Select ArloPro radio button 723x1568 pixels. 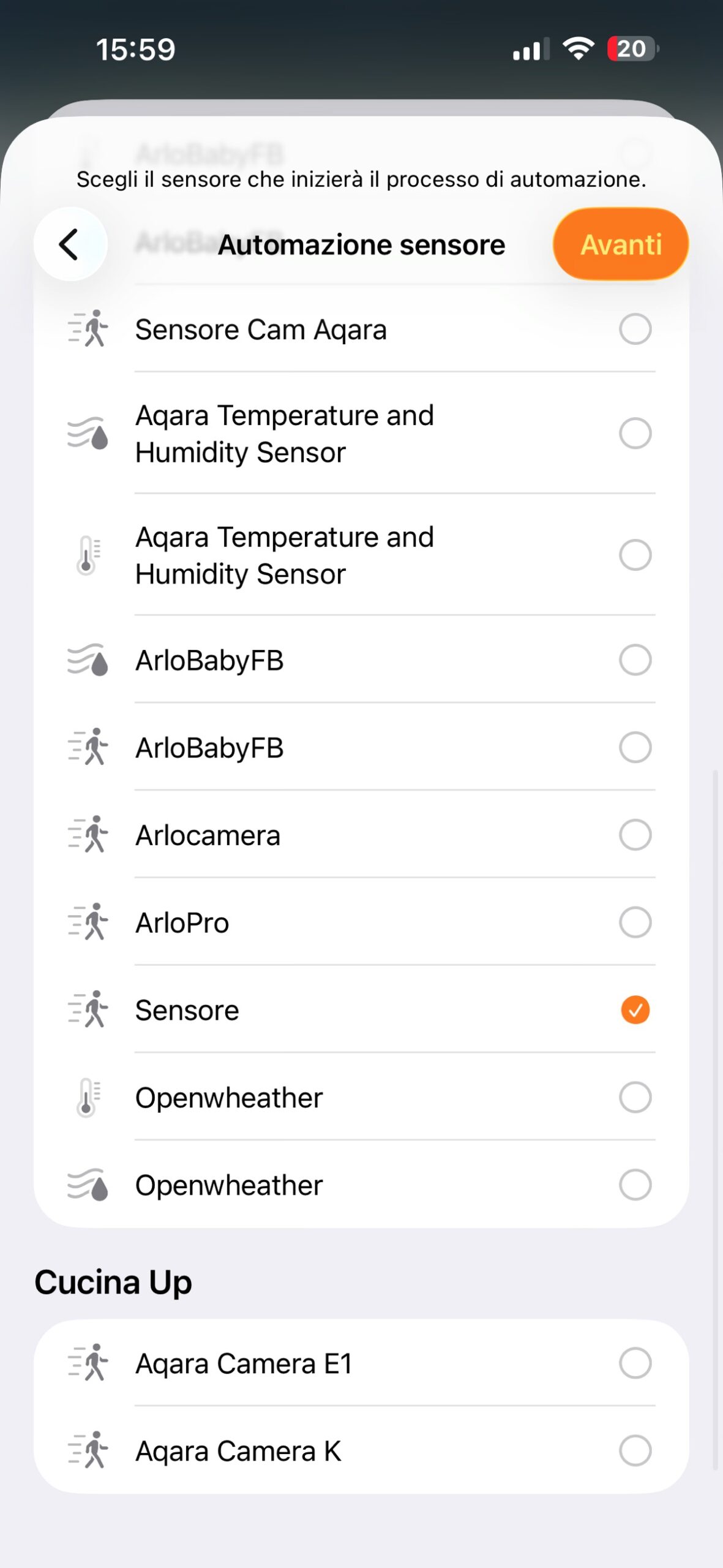635,922
